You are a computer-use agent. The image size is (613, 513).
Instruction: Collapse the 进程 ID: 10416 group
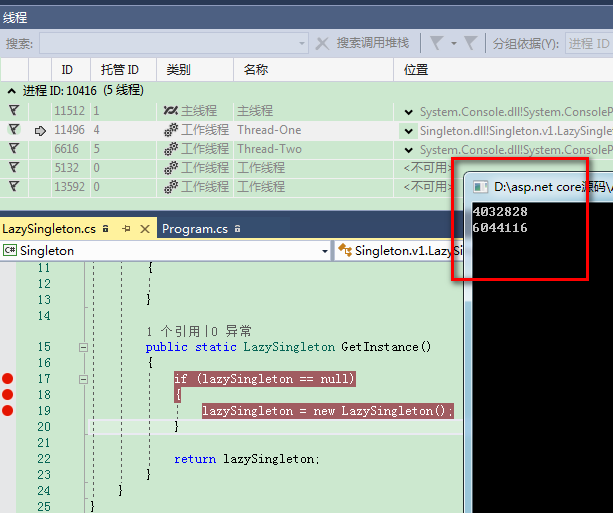[12, 91]
